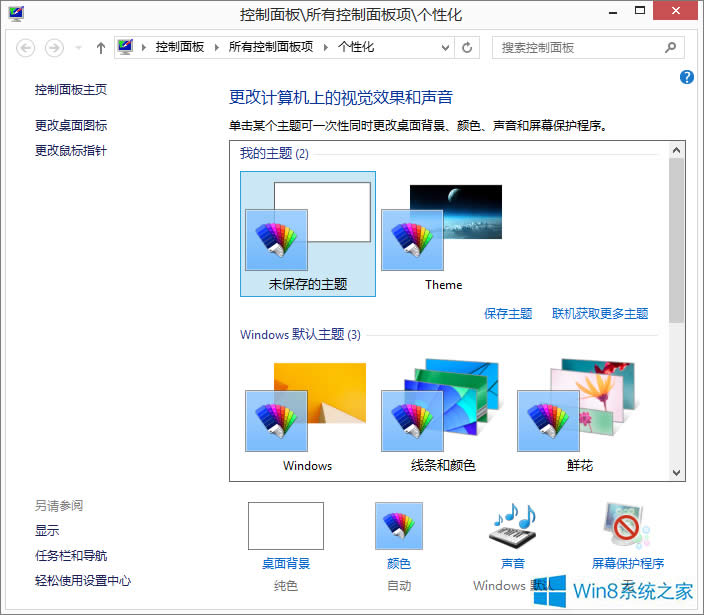The height and width of the screenshot is (615, 704).
Task: Open 更改鼠标指针 link
Action: [x=71, y=151]
